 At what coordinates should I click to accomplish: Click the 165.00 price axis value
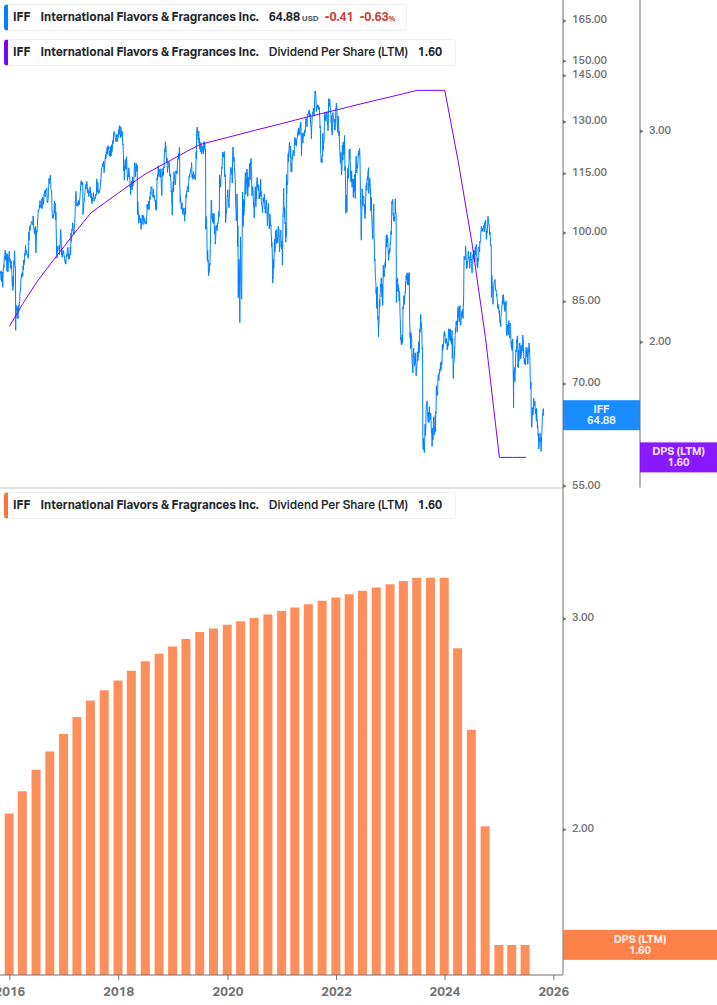[589, 19]
